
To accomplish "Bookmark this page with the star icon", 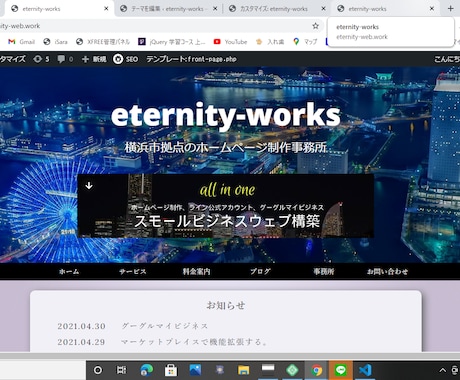I will point(315,26).
